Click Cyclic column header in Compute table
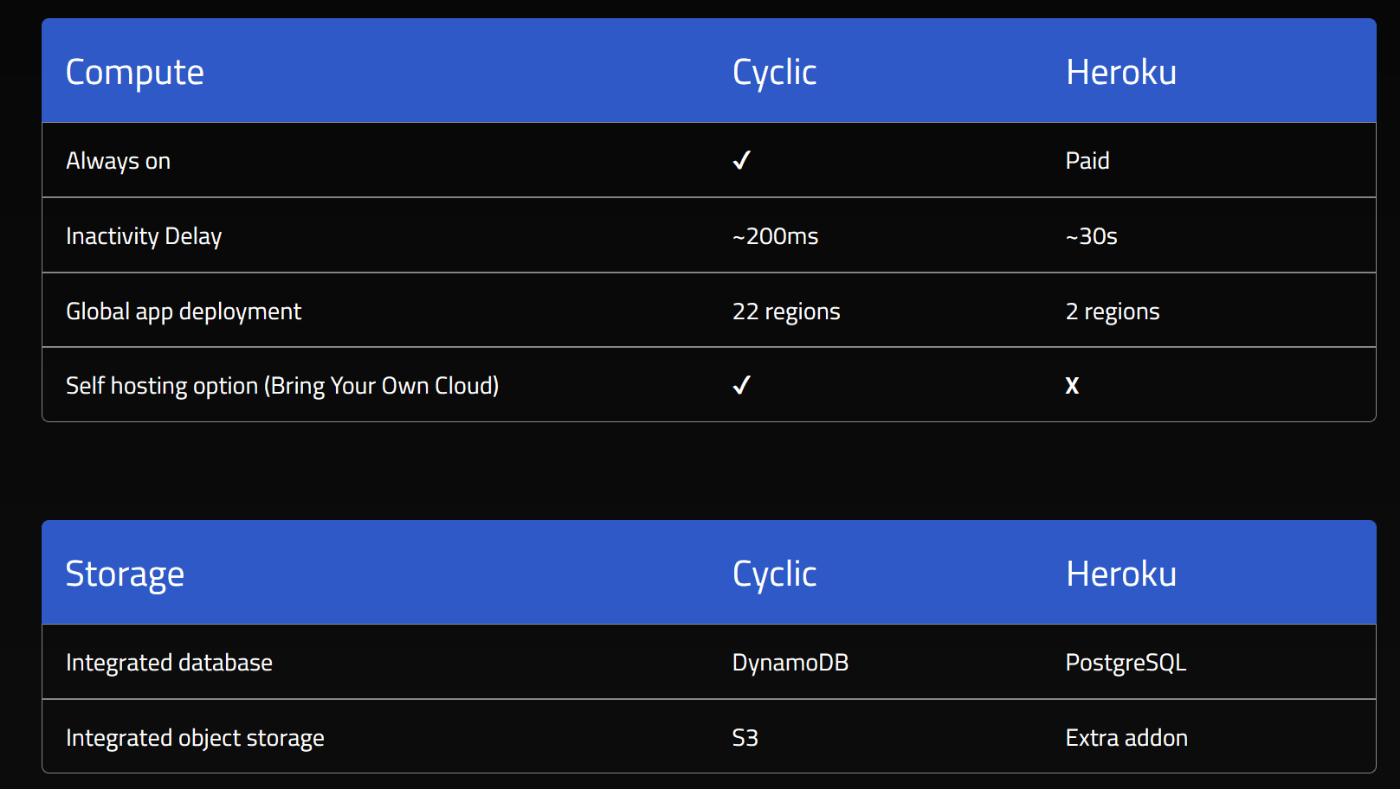Image resolution: width=1400 pixels, height=789 pixels. pos(775,72)
